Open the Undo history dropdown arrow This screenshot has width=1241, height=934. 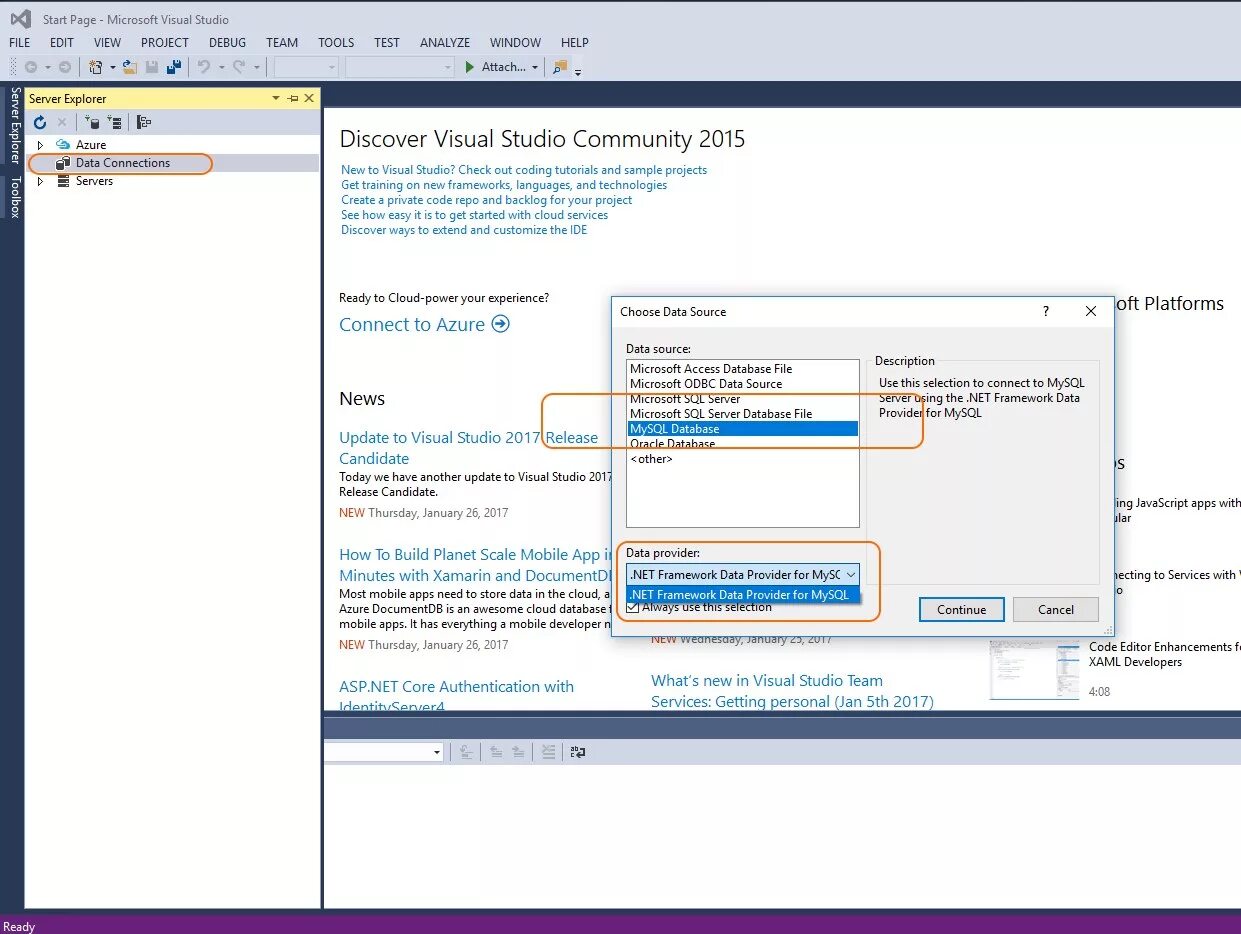(221, 68)
